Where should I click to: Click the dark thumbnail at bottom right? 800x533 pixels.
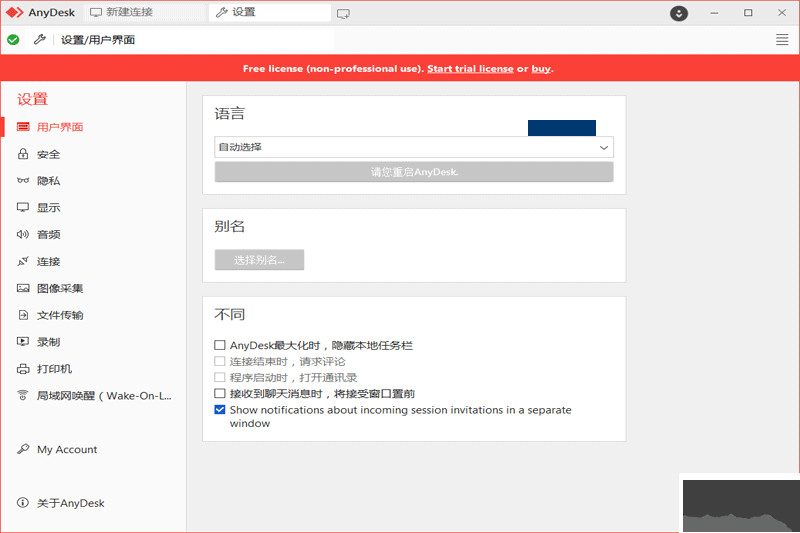pyautogui.click(x=741, y=506)
